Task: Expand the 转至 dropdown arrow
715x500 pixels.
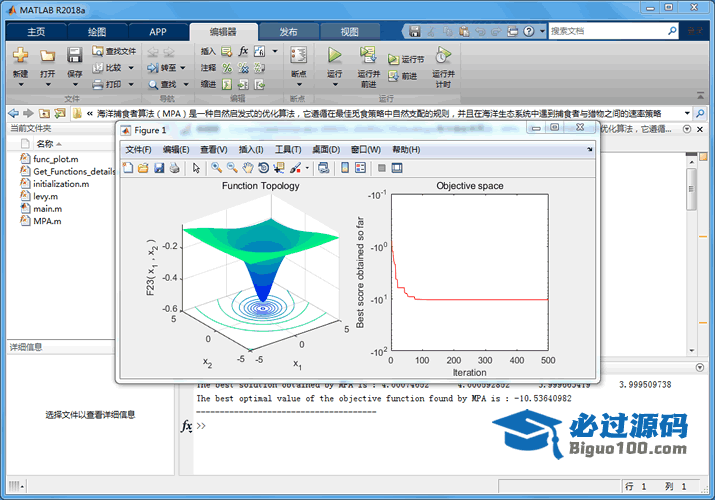Action: coord(183,68)
